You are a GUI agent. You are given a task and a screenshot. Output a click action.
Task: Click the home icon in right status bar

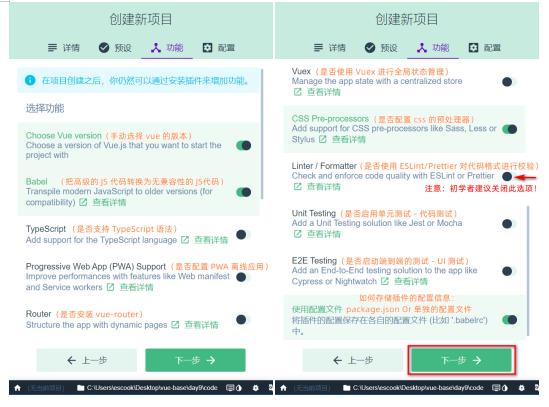click(284, 388)
